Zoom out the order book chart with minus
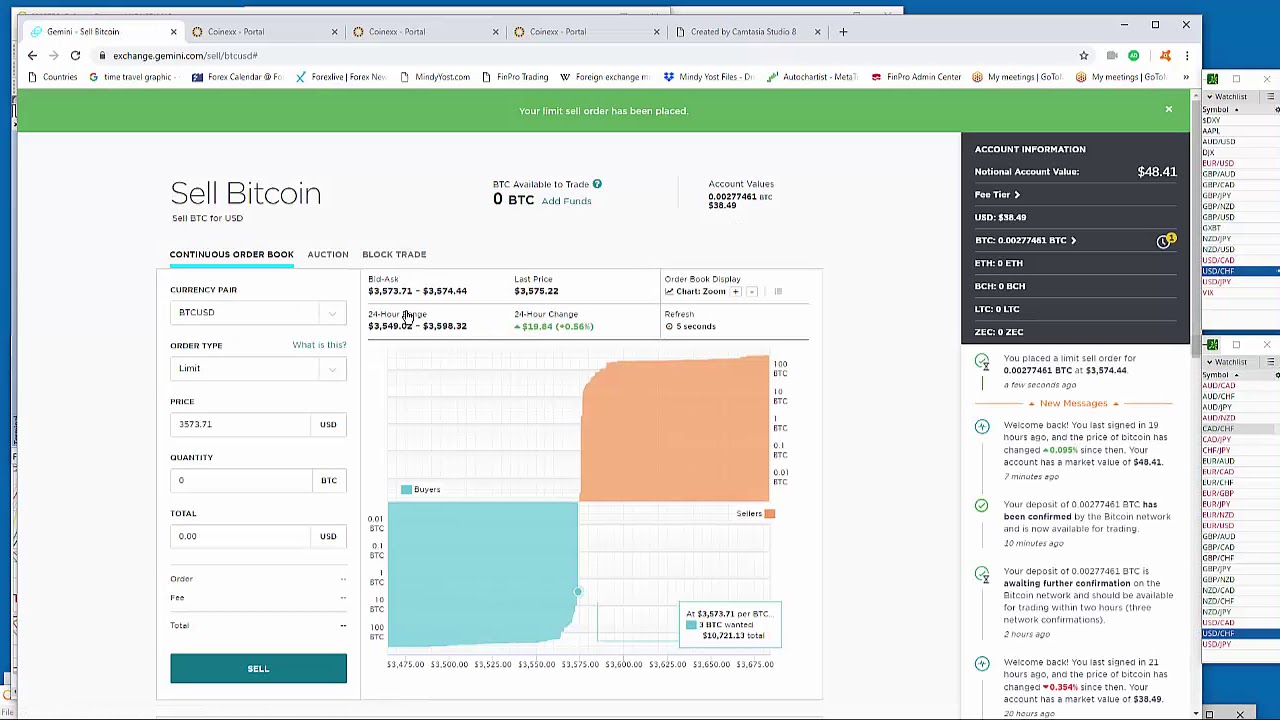 752,292
